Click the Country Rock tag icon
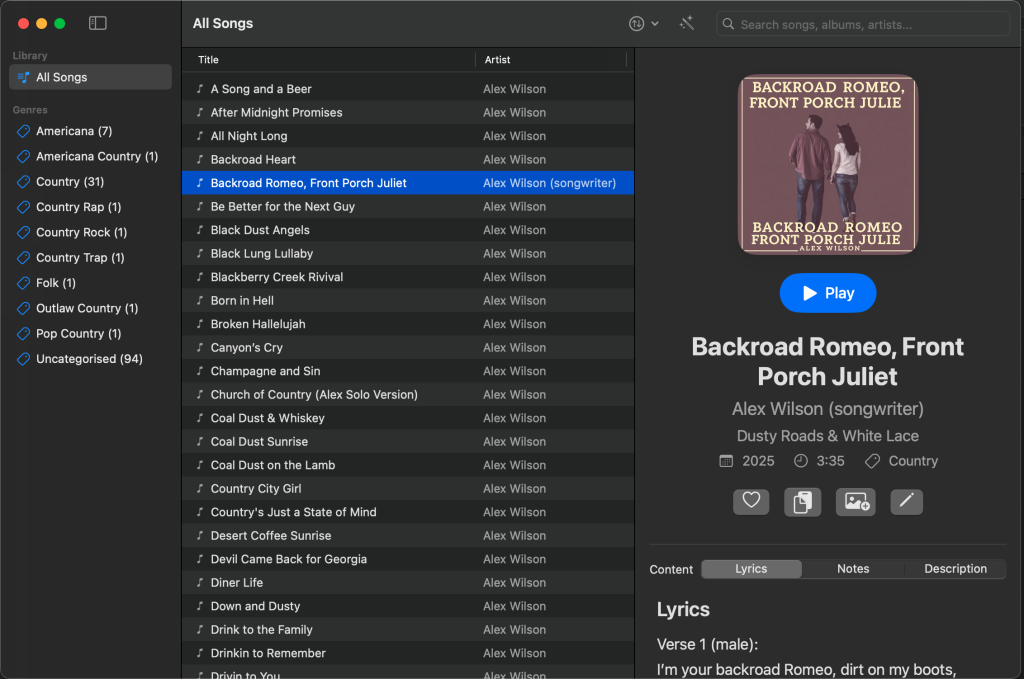 [24, 232]
